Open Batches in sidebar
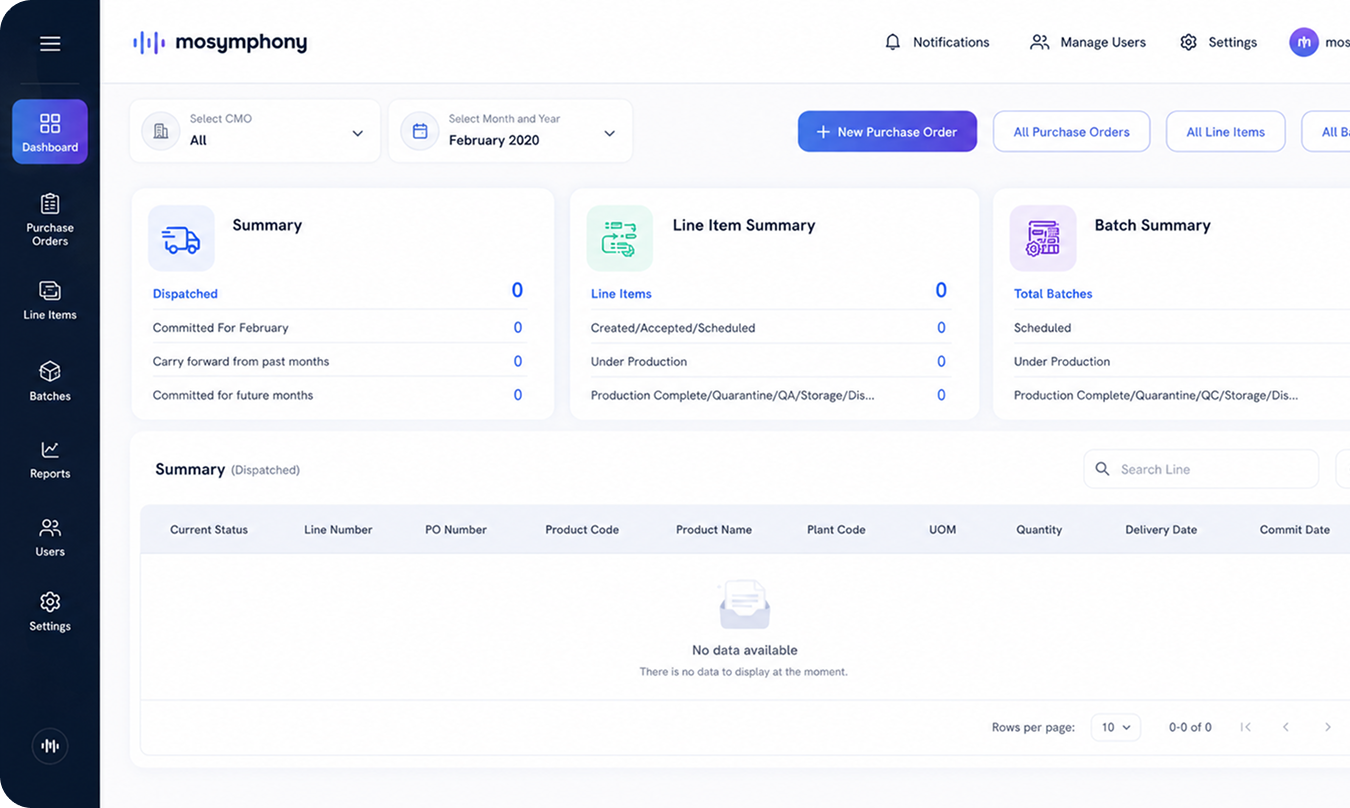Image resolution: width=1350 pixels, height=808 pixels. click(50, 381)
